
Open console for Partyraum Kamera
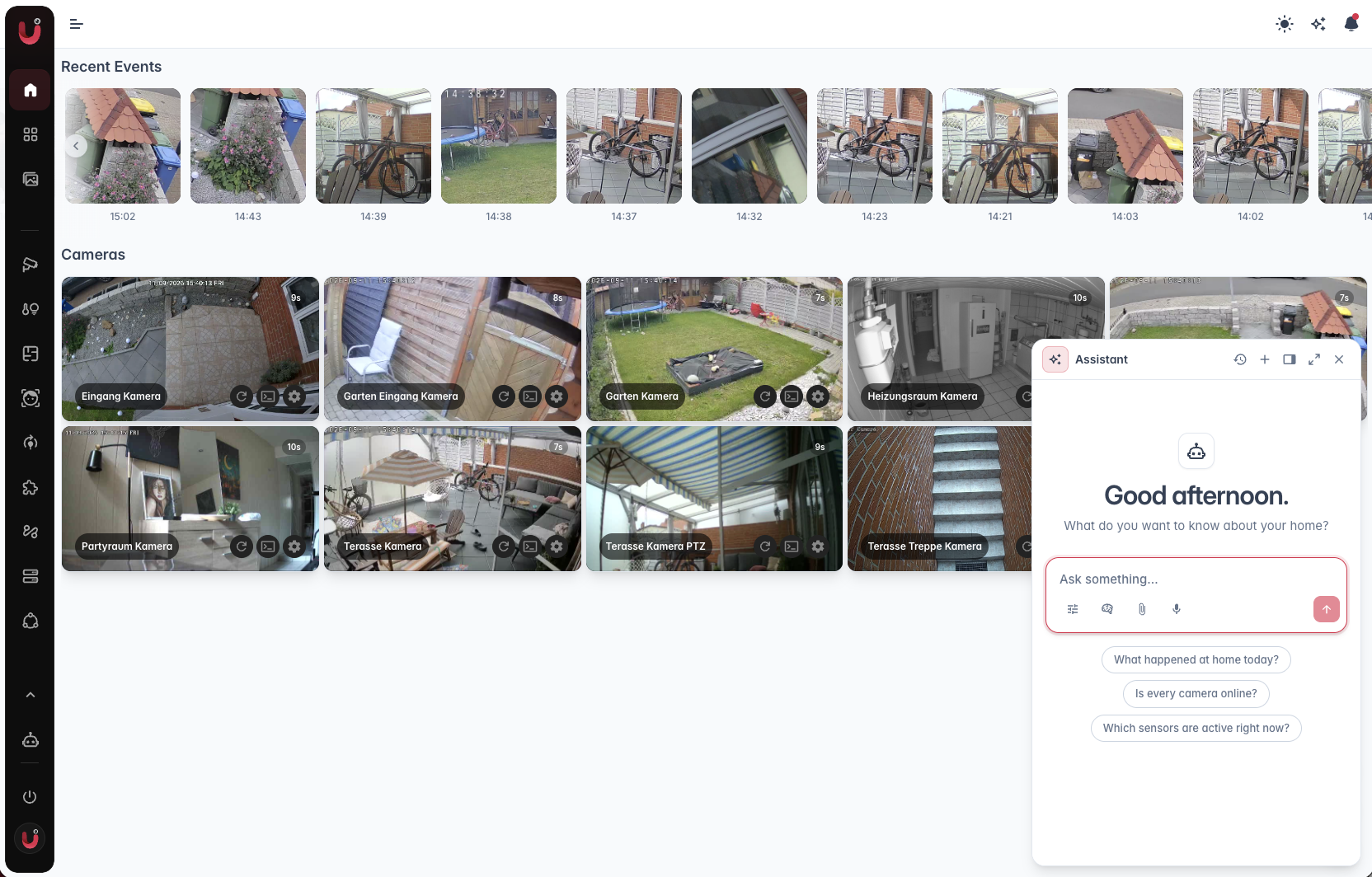(x=268, y=546)
